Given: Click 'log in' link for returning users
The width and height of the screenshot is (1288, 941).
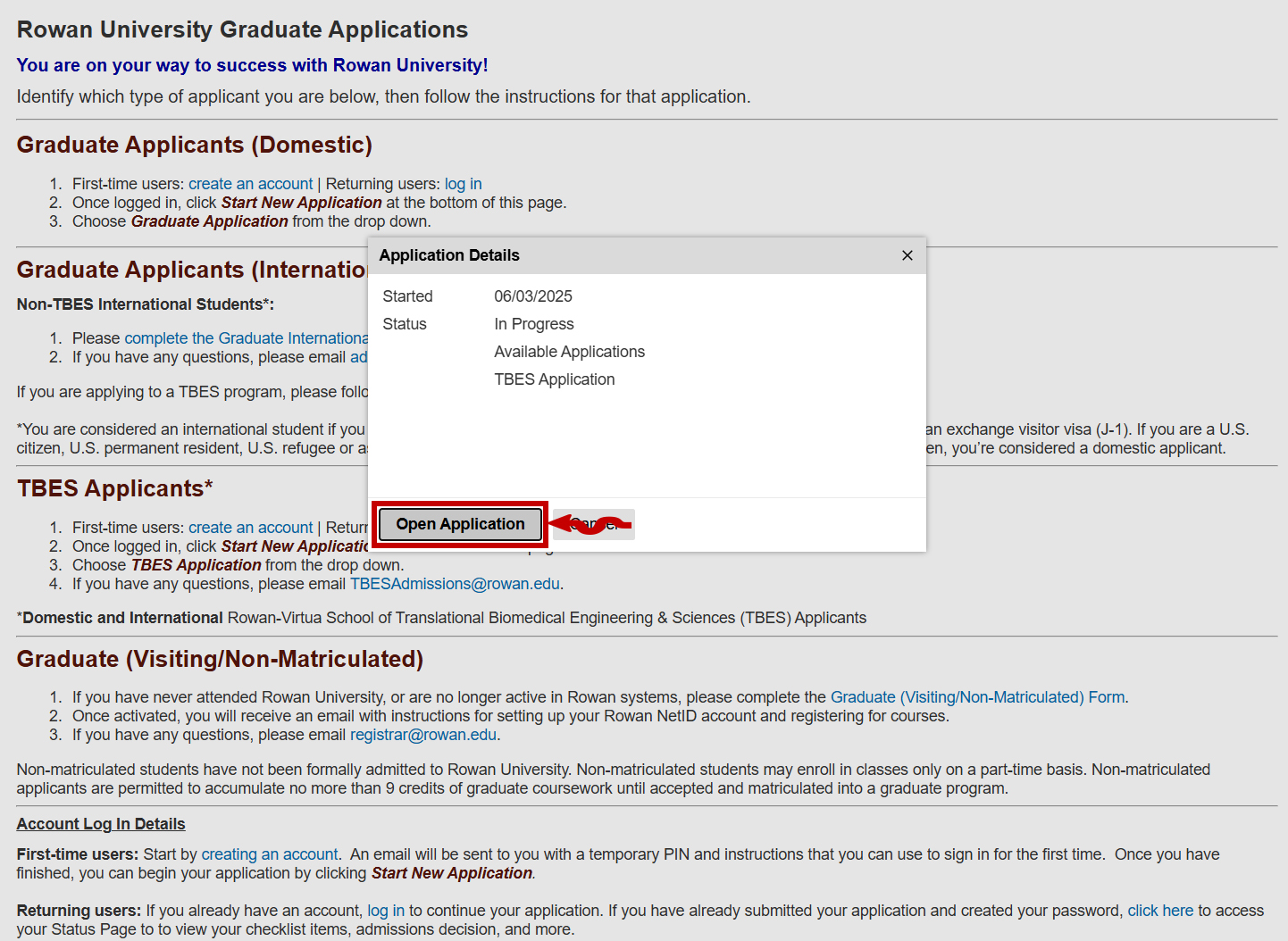Looking at the screenshot, I should pos(386,911).
